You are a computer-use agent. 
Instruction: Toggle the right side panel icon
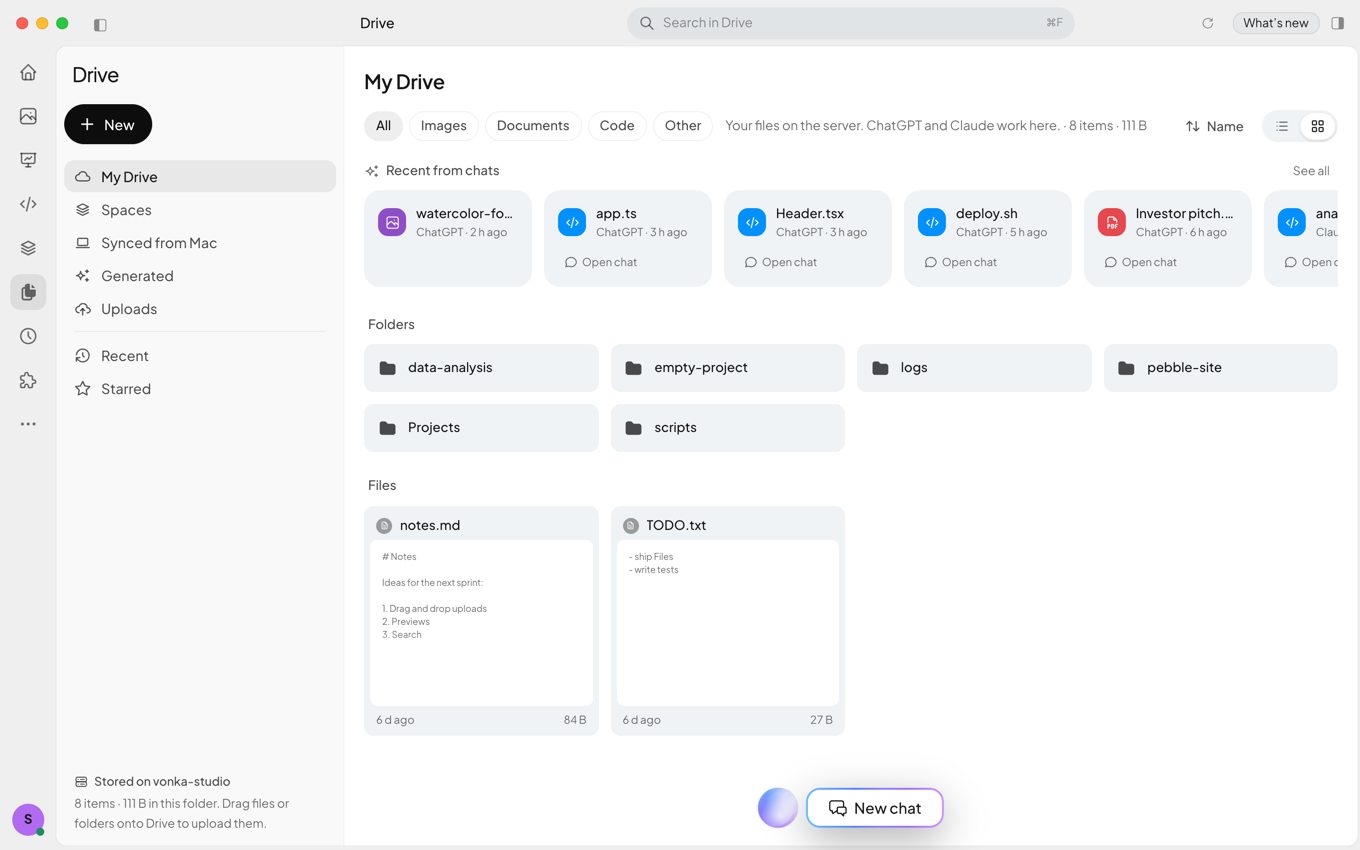click(1338, 23)
